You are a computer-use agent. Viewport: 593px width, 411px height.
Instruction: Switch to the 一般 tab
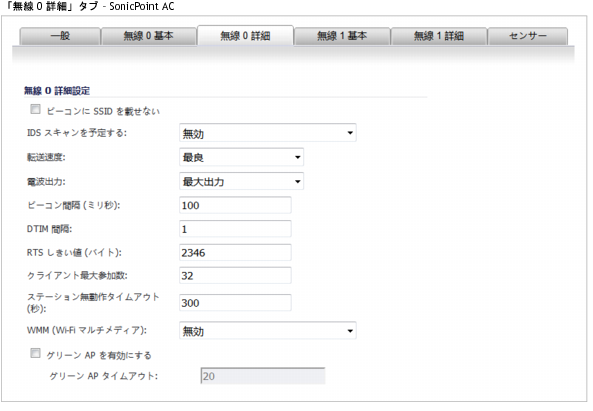coord(60,36)
